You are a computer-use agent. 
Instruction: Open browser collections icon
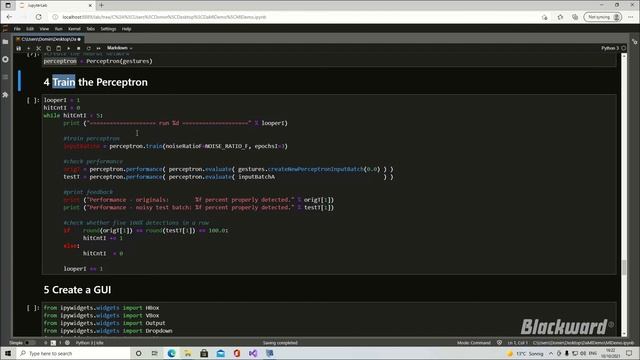(x=575, y=17)
